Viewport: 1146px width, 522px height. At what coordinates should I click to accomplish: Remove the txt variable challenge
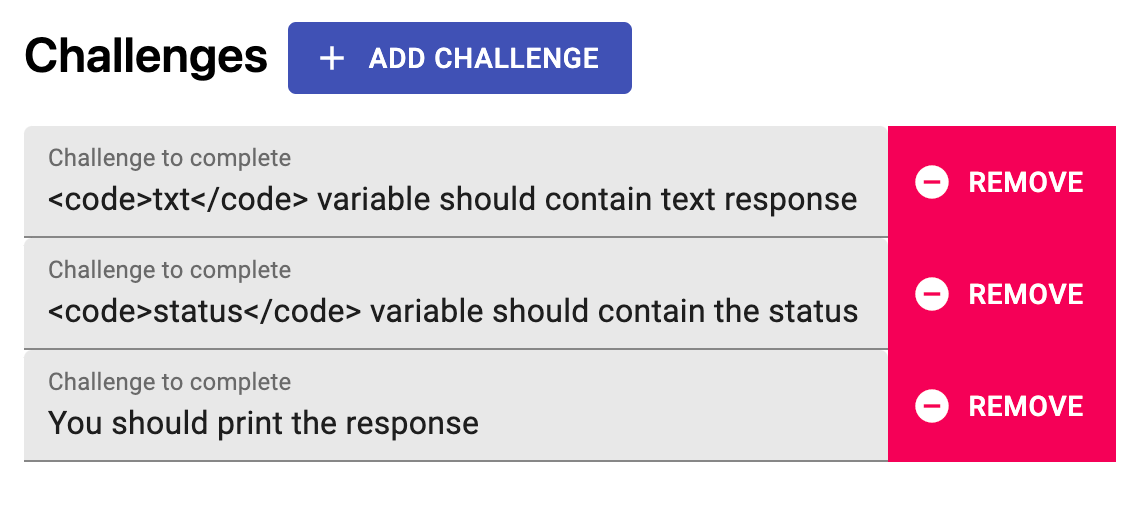1001,182
